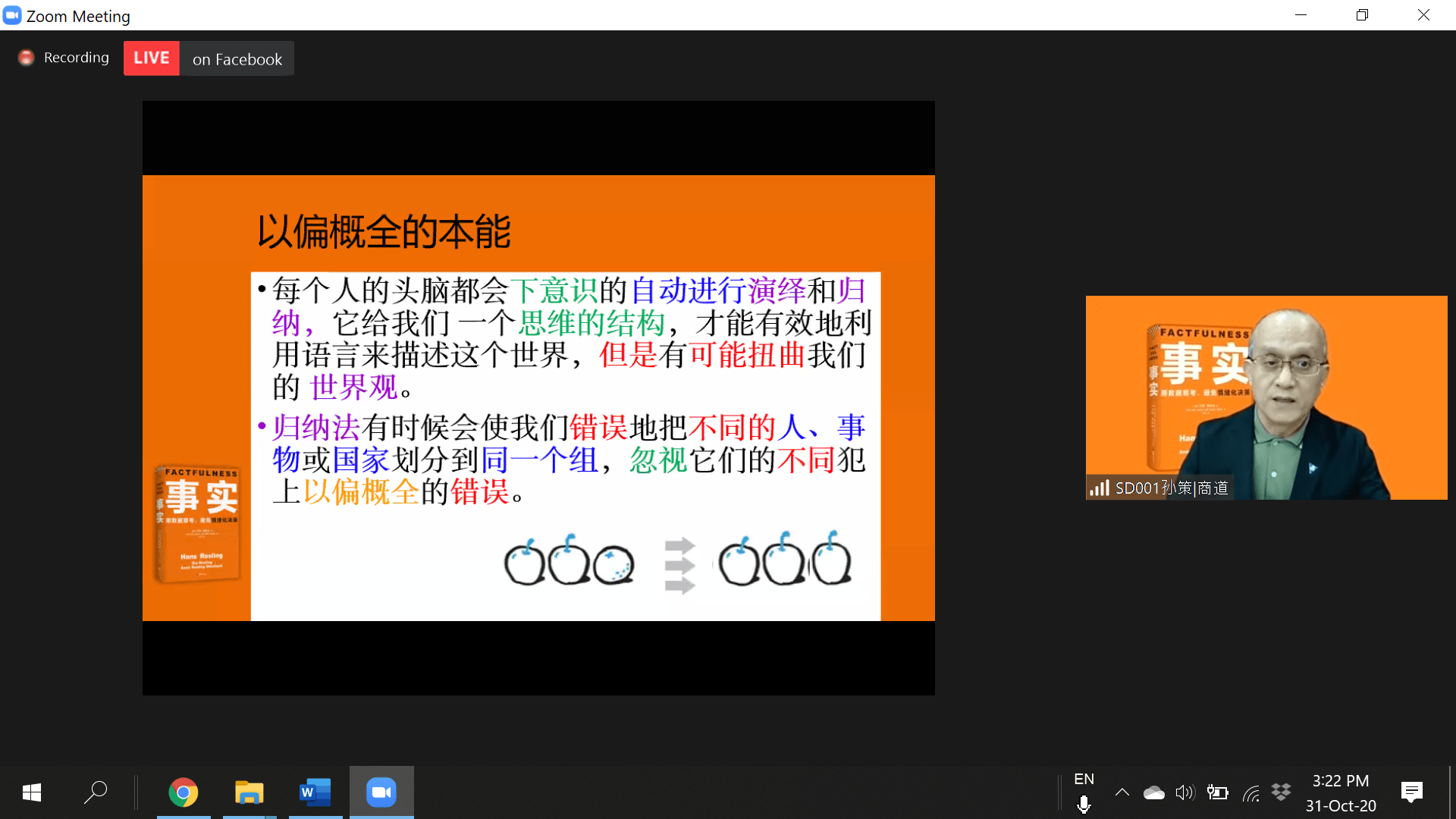Open Windows Start menu
This screenshot has width=1456, height=819.
(x=32, y=792)
